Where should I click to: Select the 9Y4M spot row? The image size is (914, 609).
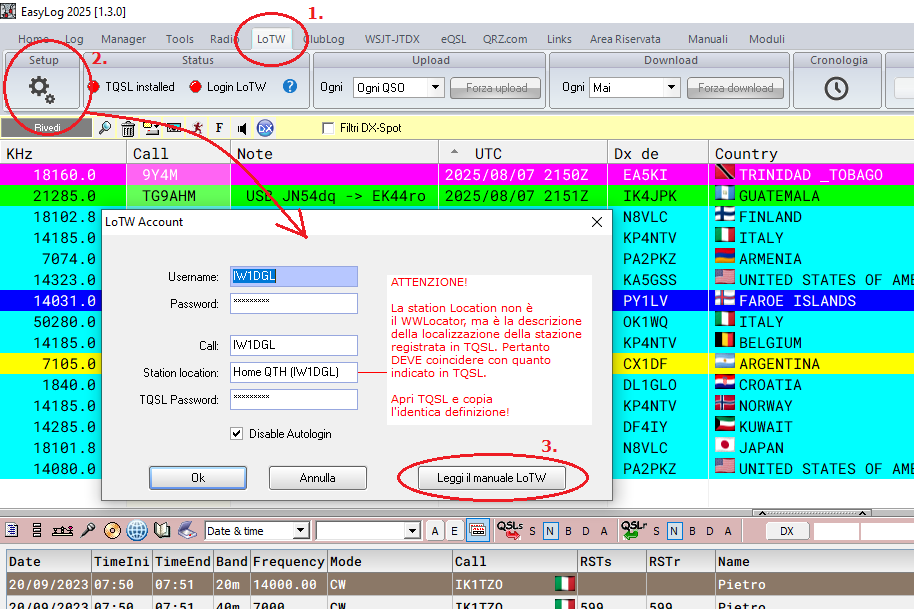(457, 174)
